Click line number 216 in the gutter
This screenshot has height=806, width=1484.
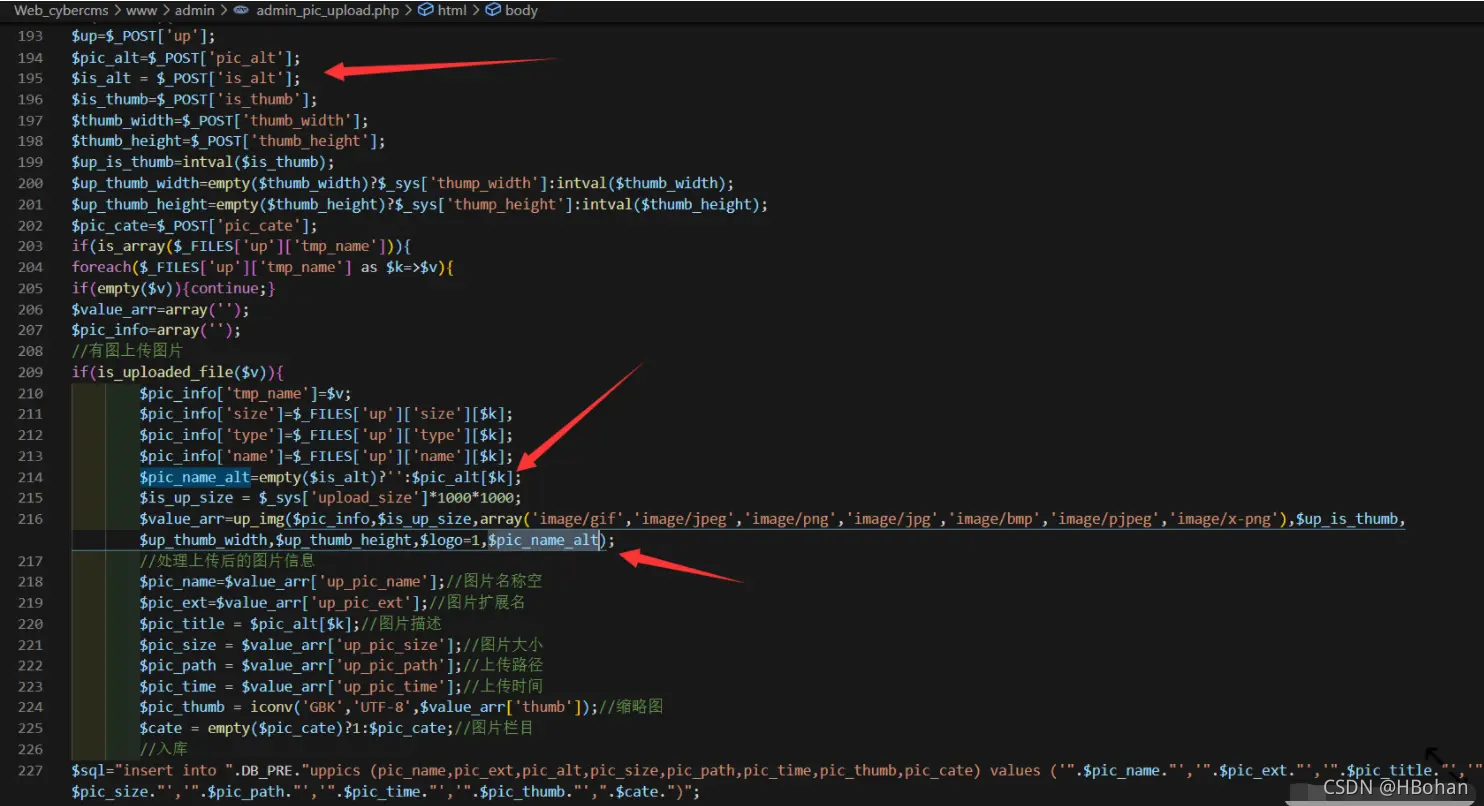click(x=31, y=519)
